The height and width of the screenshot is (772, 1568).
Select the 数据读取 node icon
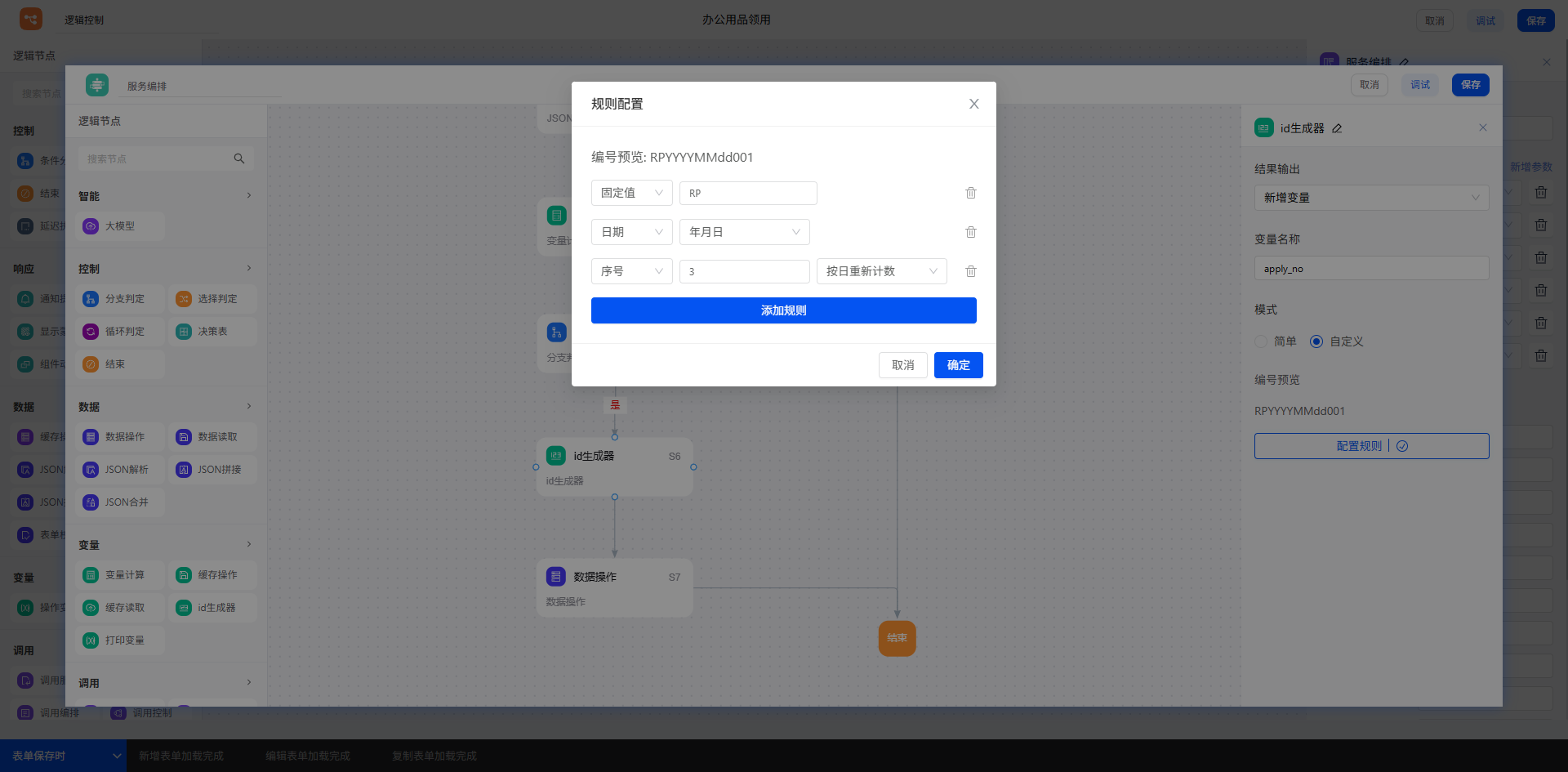click(184, 437)
